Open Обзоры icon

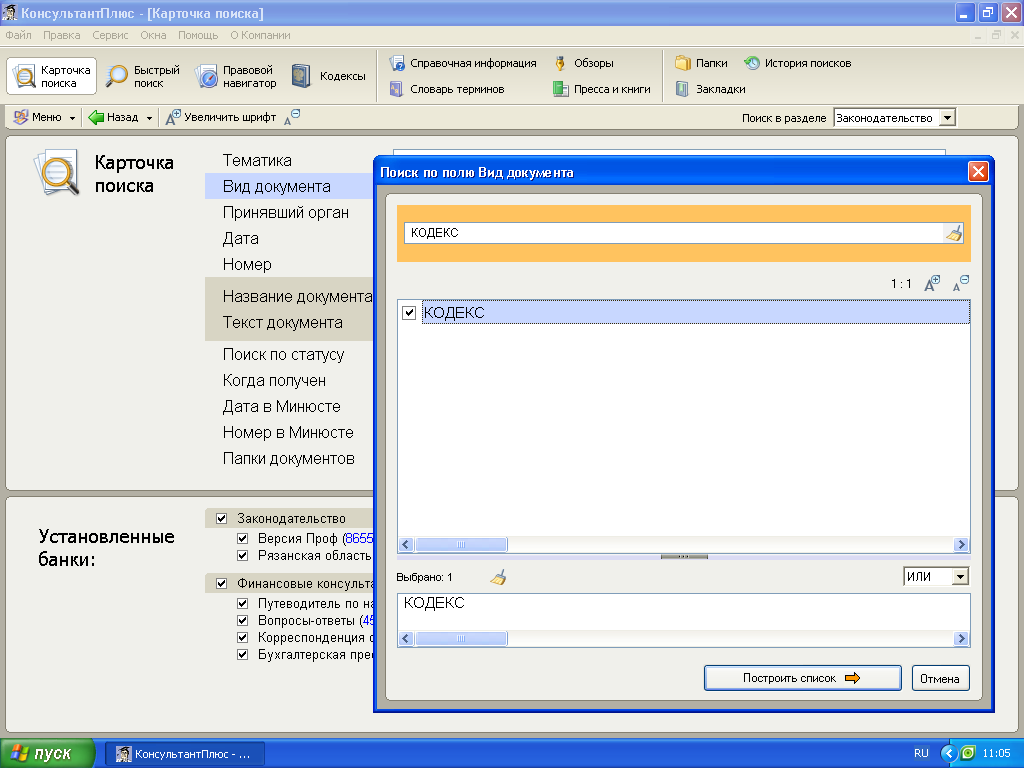[x=560, y=63]
